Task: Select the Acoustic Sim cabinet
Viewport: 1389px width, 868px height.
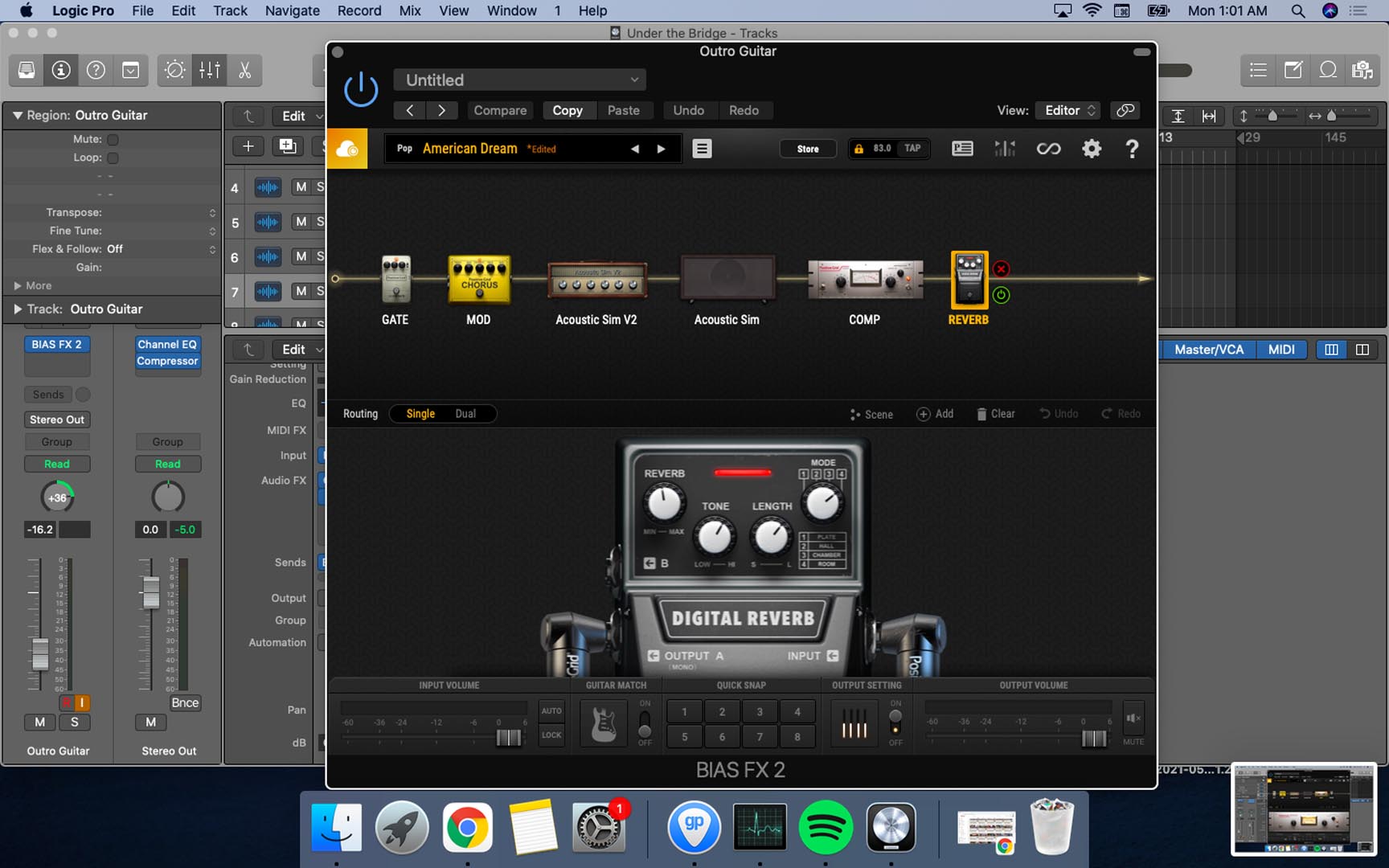Action: [x=727, y=278]
